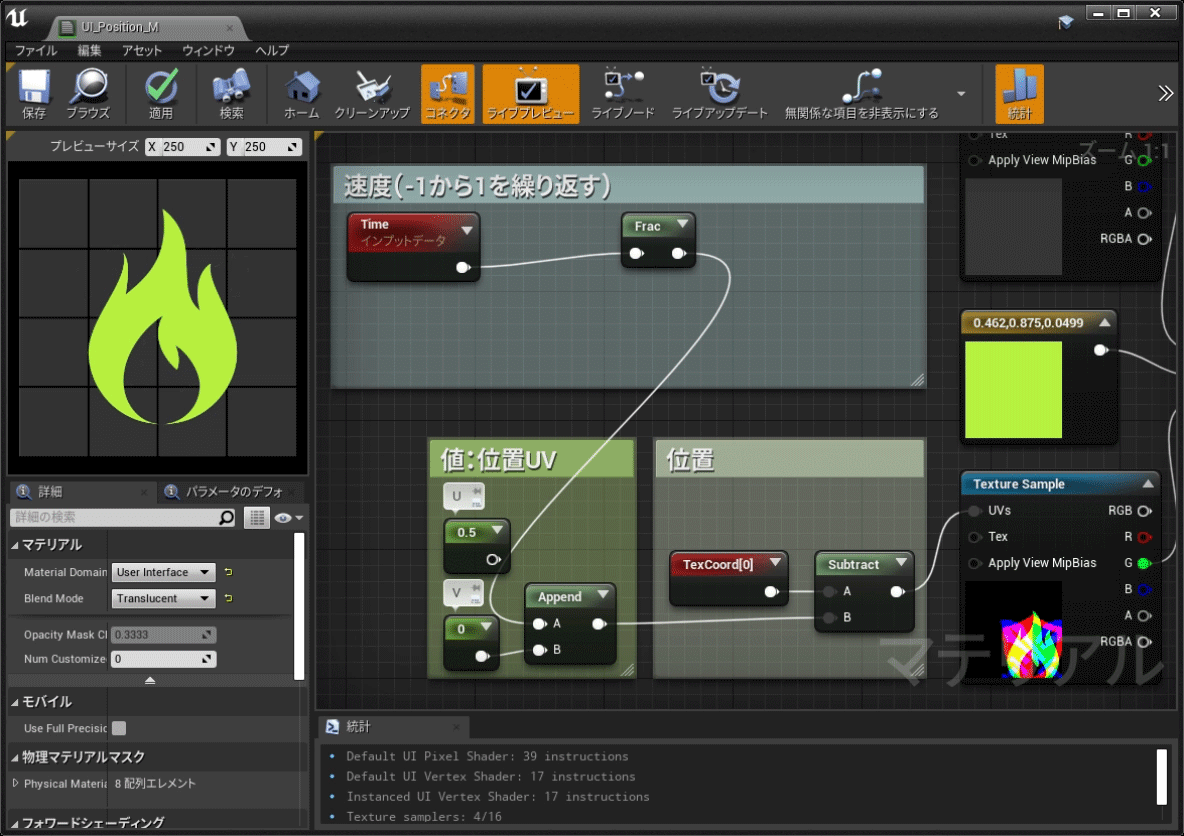Screen dimensions: 1184x836
Task: Open the Help (ヘルプ) menu
Action: (x=272, y=51)
